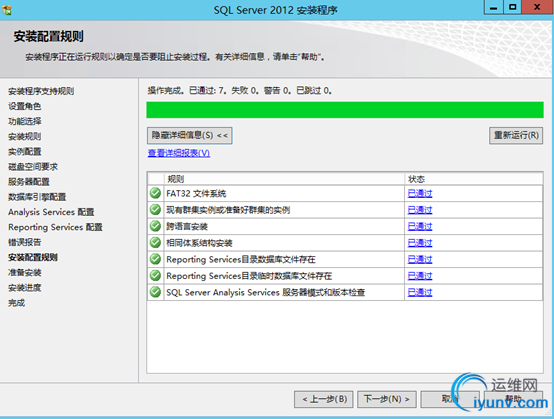The image size is (554, 419).
Task: Select 安装进度 step in sidebar
Action: [25, 288]
